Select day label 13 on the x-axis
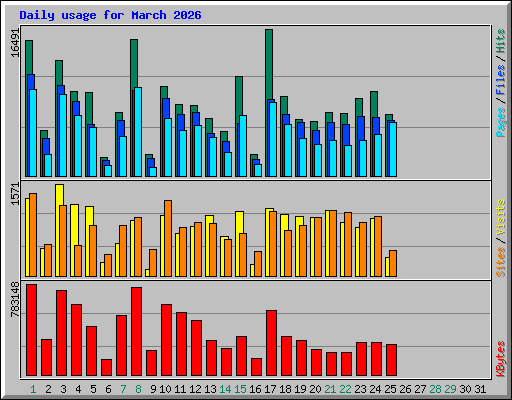The height and width of the screenshot is (400, 512). coord(210,389)
